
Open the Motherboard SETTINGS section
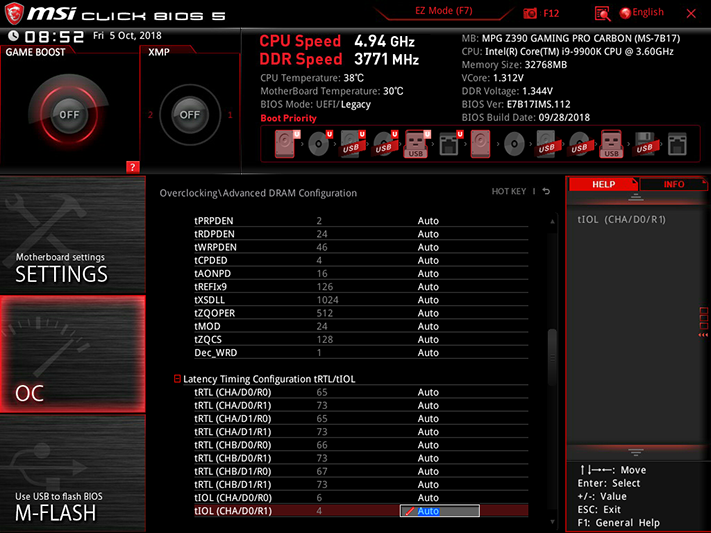coord(73,235)
